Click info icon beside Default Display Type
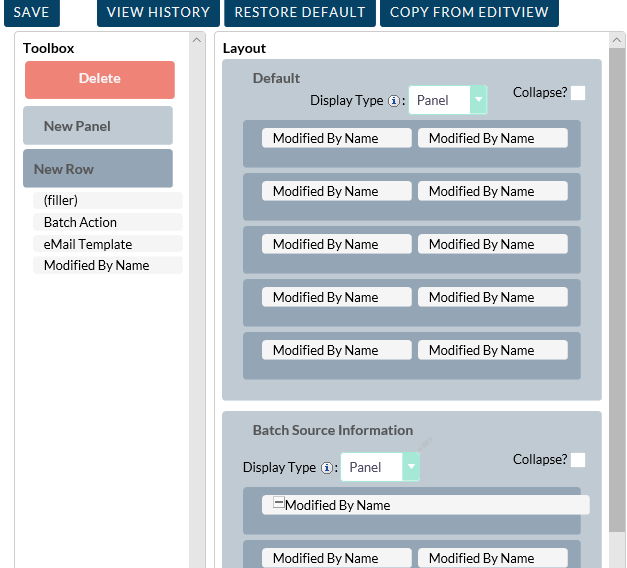 pyautogui.click(x=394, y=101)
